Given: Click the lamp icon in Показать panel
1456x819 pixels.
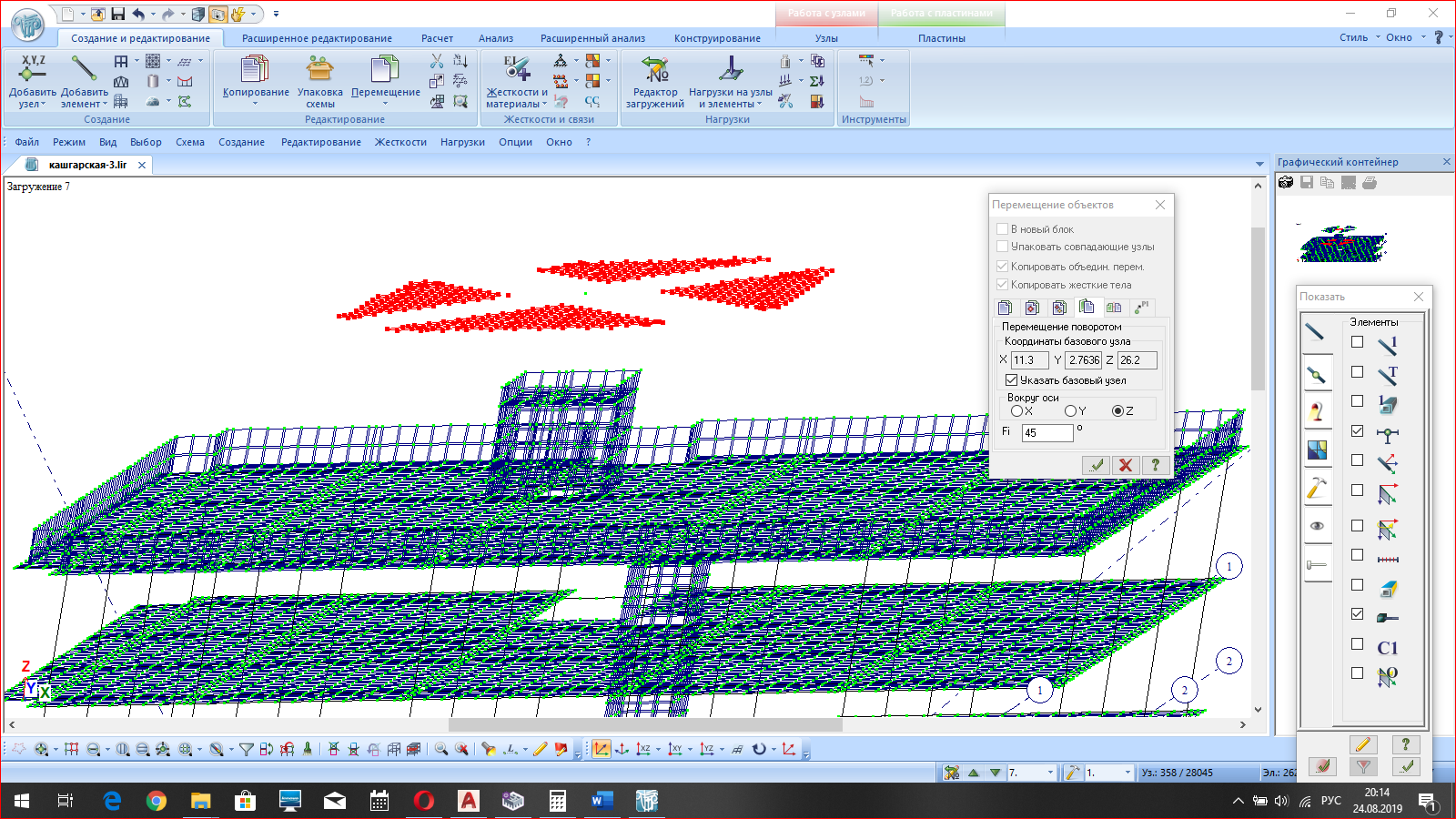Looking at the screenshot, I should coord(1316,410).
